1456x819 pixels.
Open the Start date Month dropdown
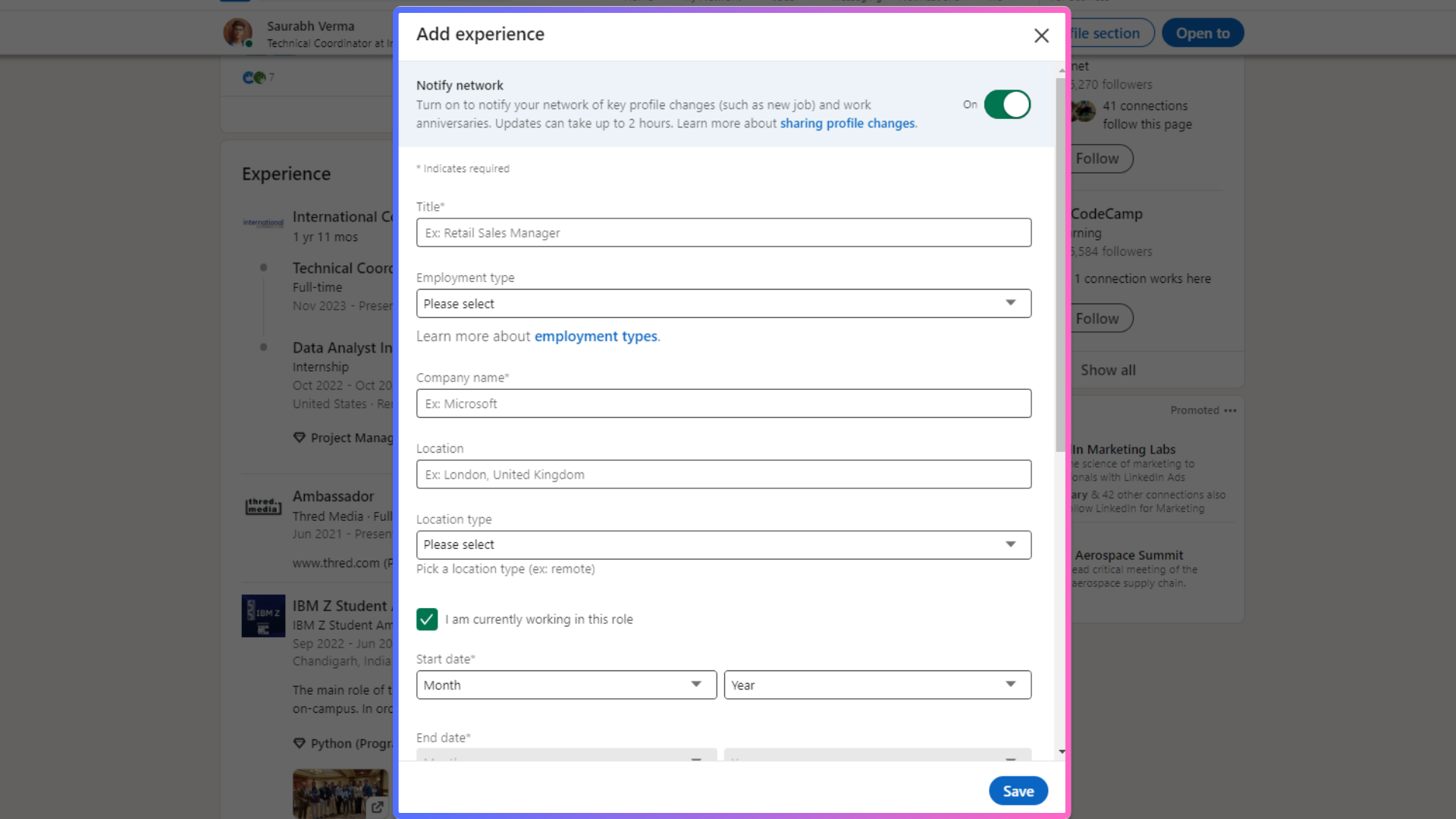click(x=566, y=685)
